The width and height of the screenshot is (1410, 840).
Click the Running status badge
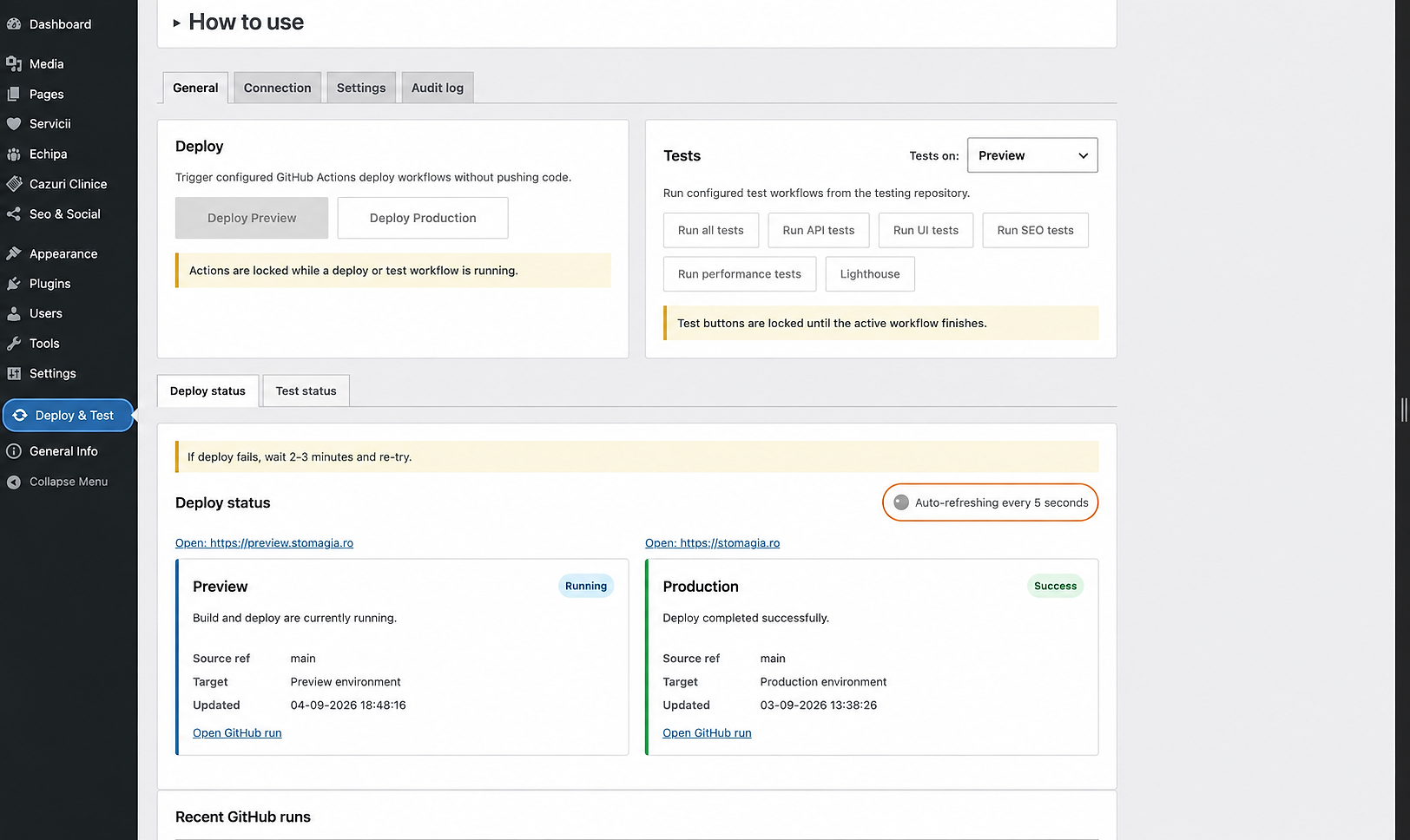click(x=586, y=586)
